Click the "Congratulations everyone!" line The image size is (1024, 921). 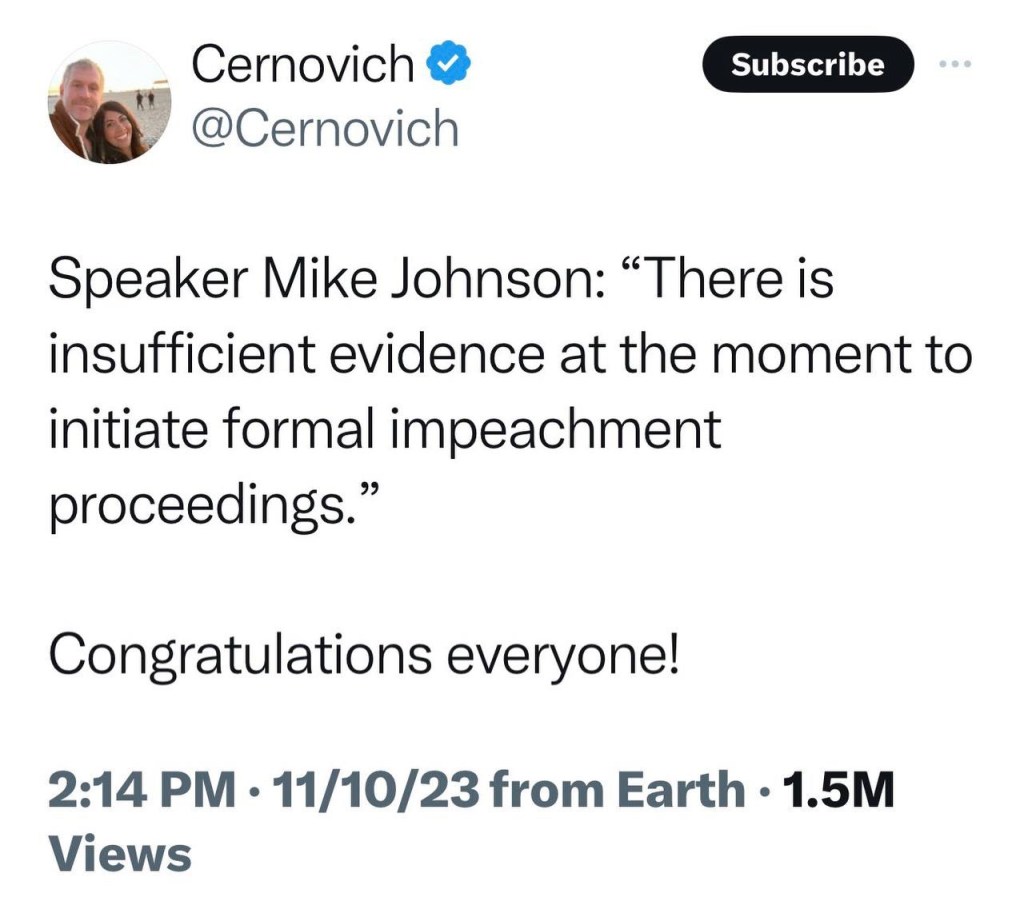[x=364, y=655]
